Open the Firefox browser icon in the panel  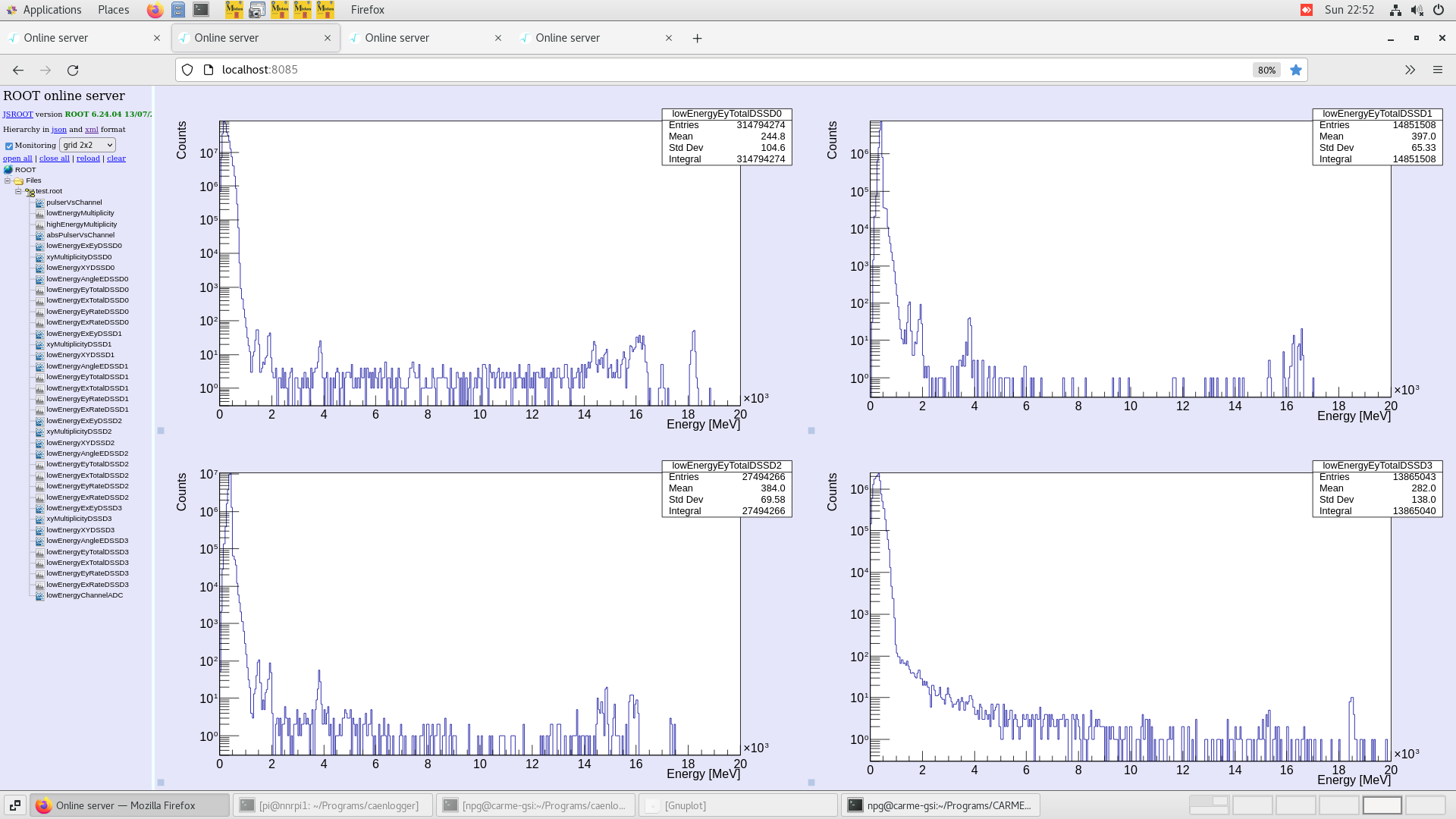tap(155, 10)
